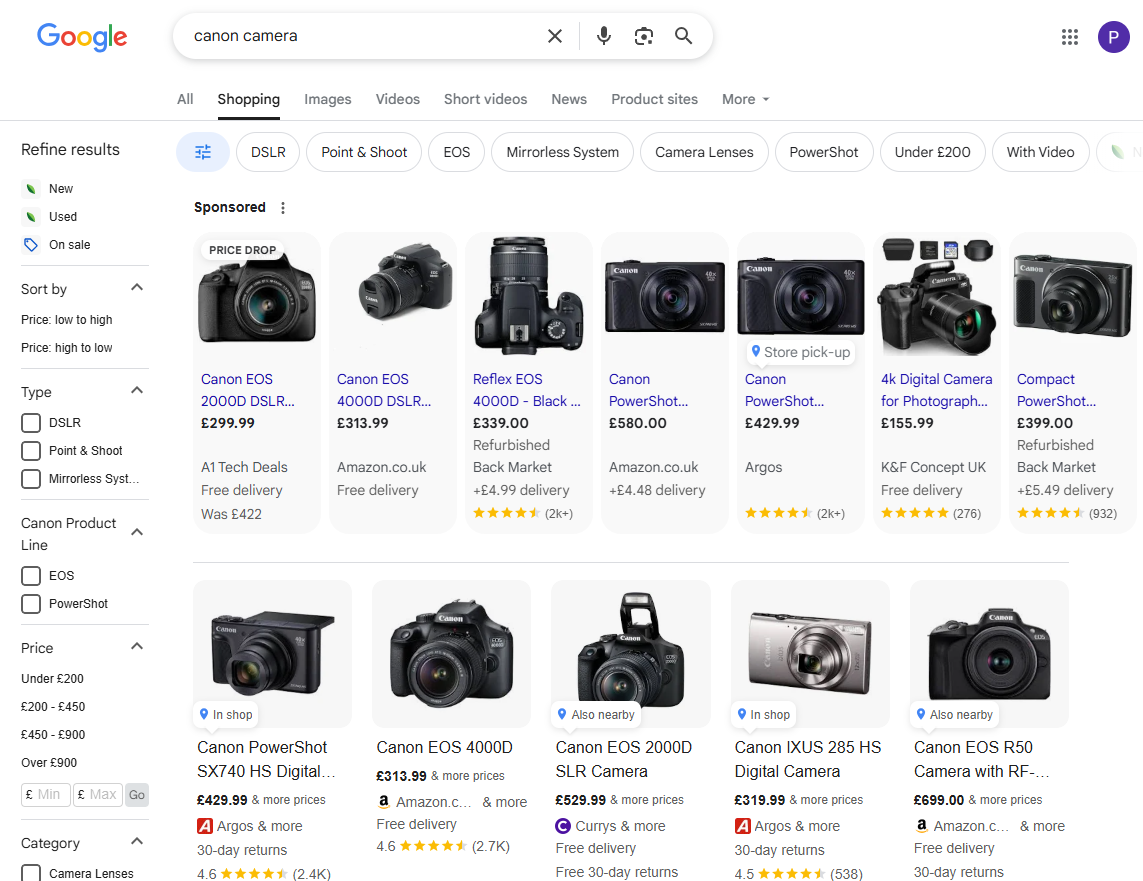Open the Google apps grid
Viewport: 1143px width, 881px height.
1070,37
